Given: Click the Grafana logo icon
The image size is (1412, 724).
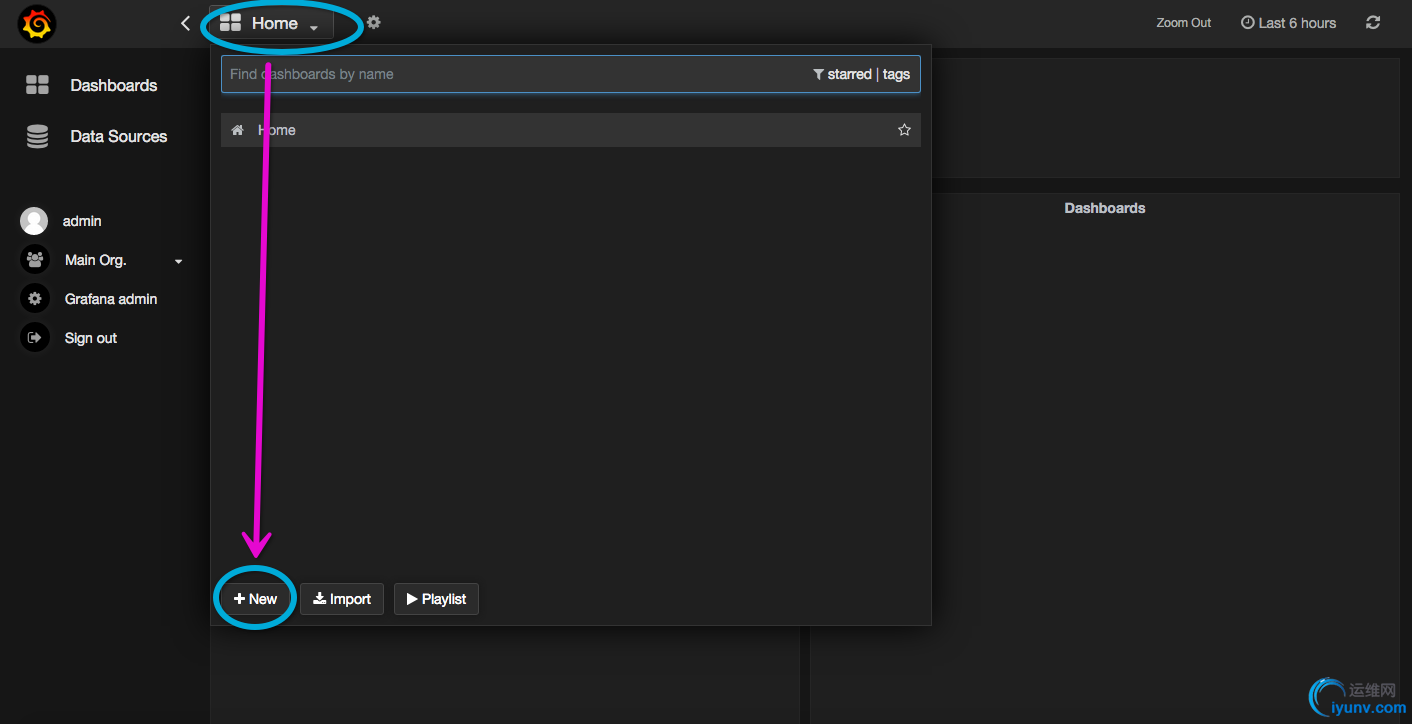Looking at the screenshot, I should click(36, 23).
